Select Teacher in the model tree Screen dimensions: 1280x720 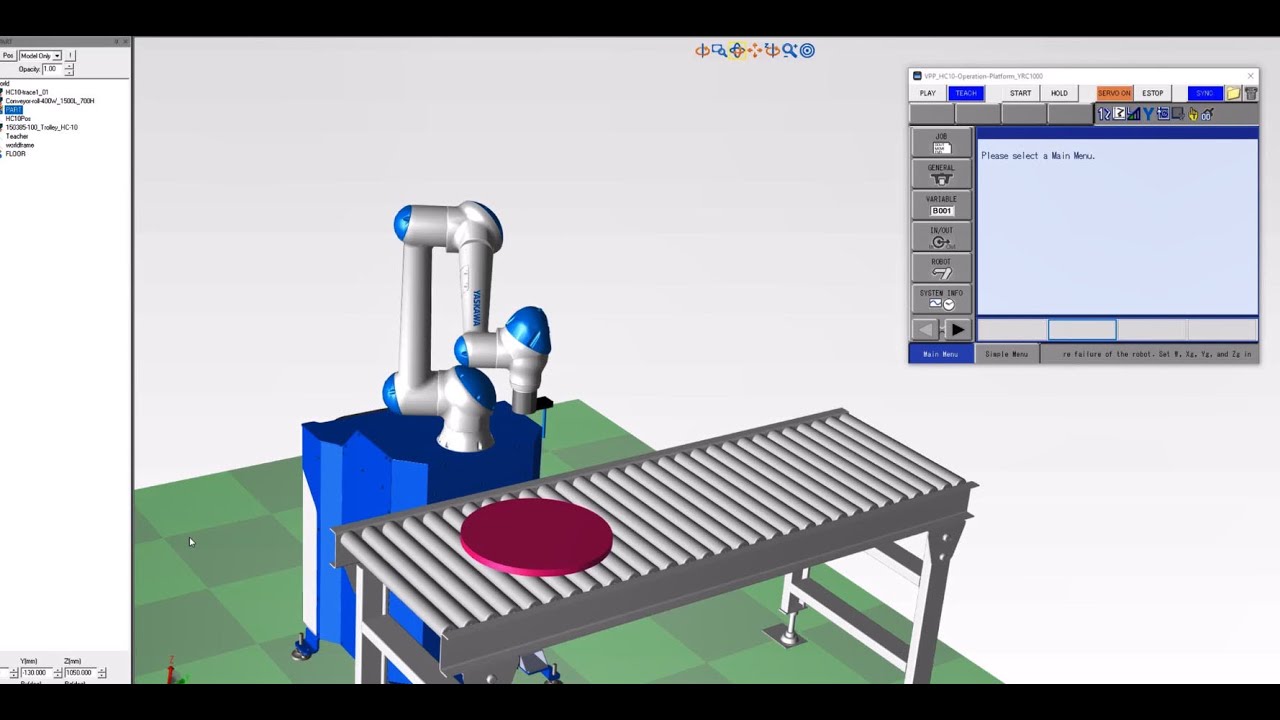[x=17, y=136]
